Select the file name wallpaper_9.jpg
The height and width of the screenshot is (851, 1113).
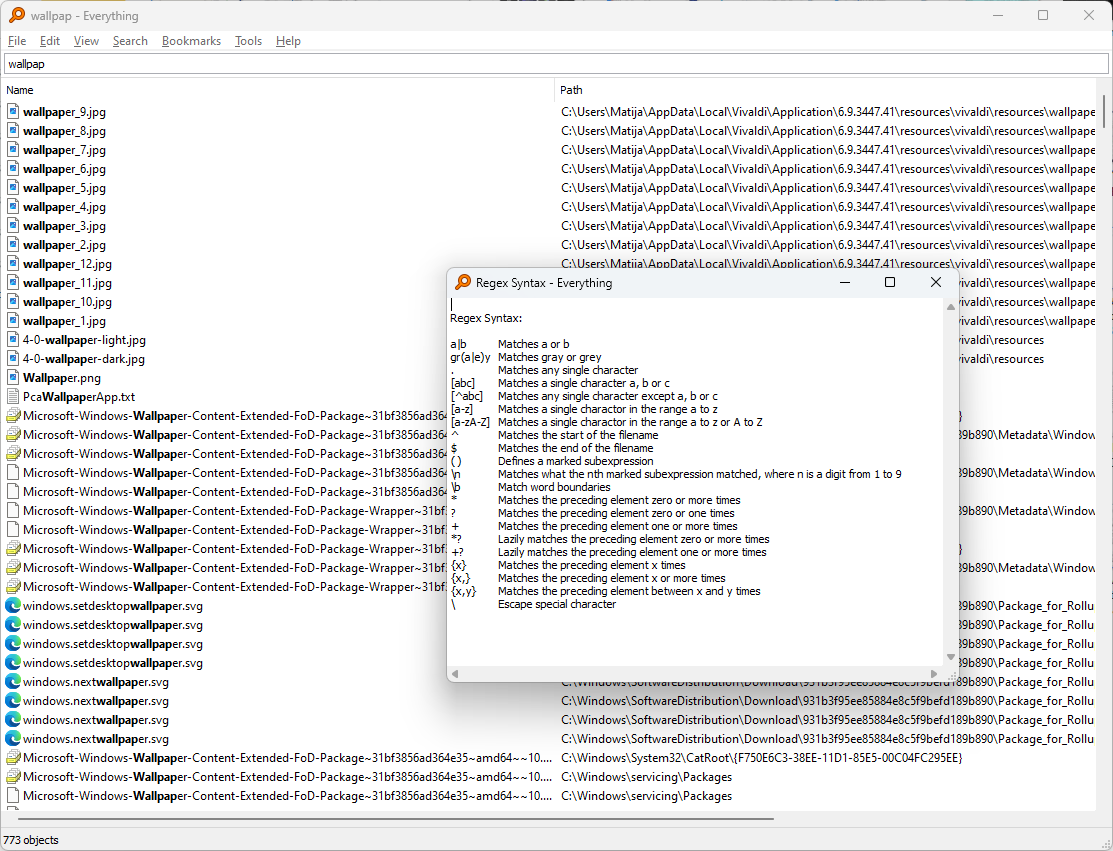64,112
